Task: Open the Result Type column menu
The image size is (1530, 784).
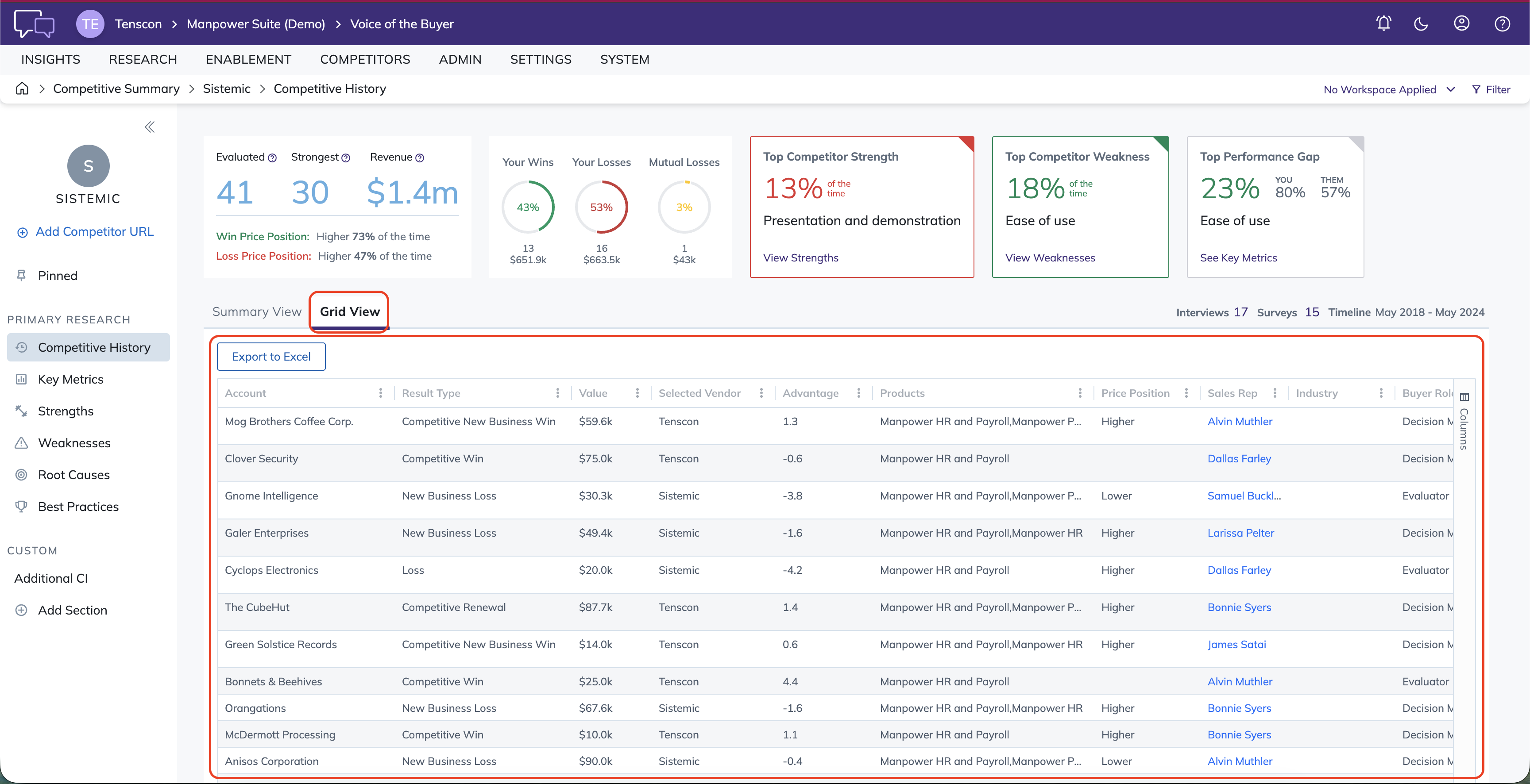Action: click(558, 393)
